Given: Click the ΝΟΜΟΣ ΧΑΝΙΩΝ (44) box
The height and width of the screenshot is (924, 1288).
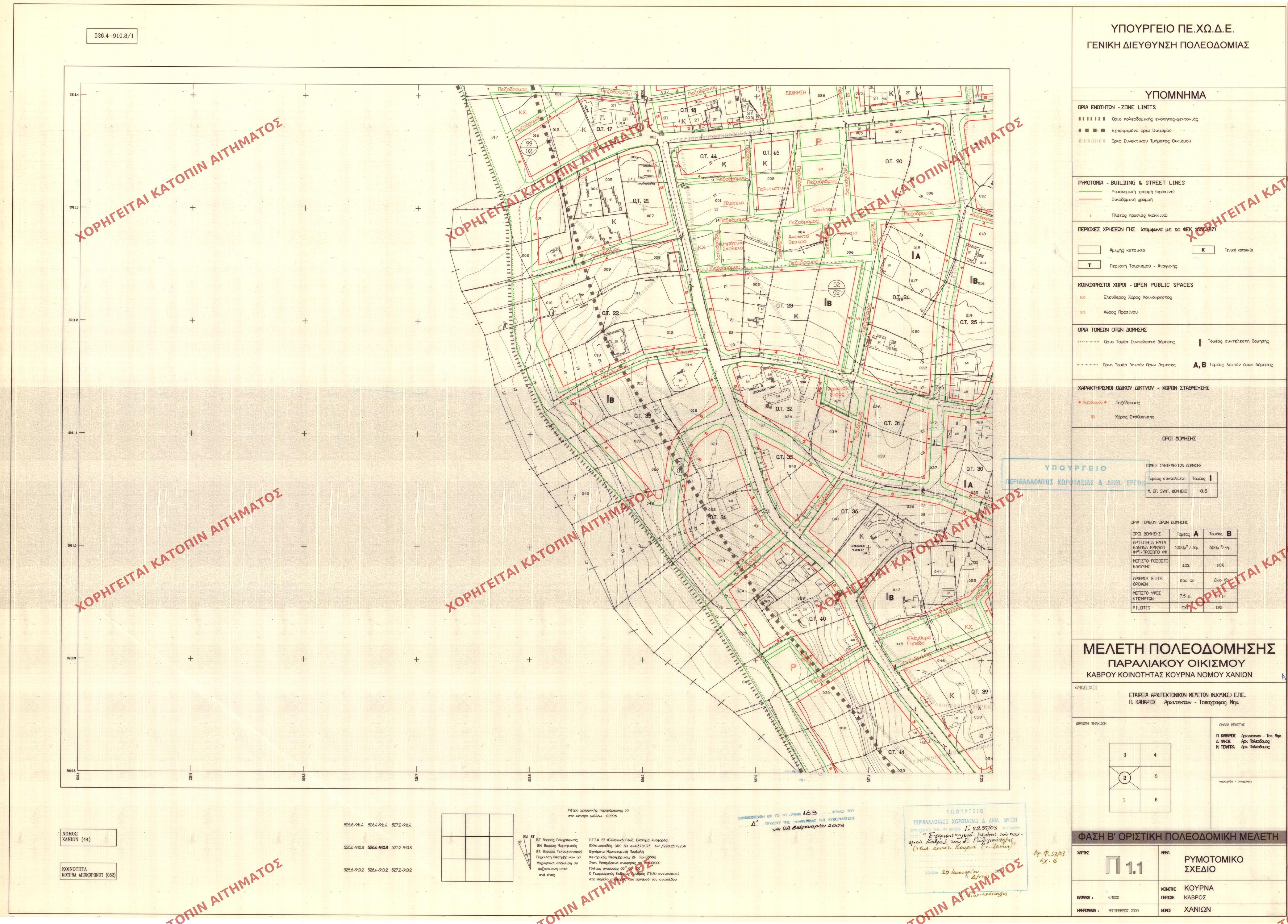Looking at the screenshot, I should (89, 837).
